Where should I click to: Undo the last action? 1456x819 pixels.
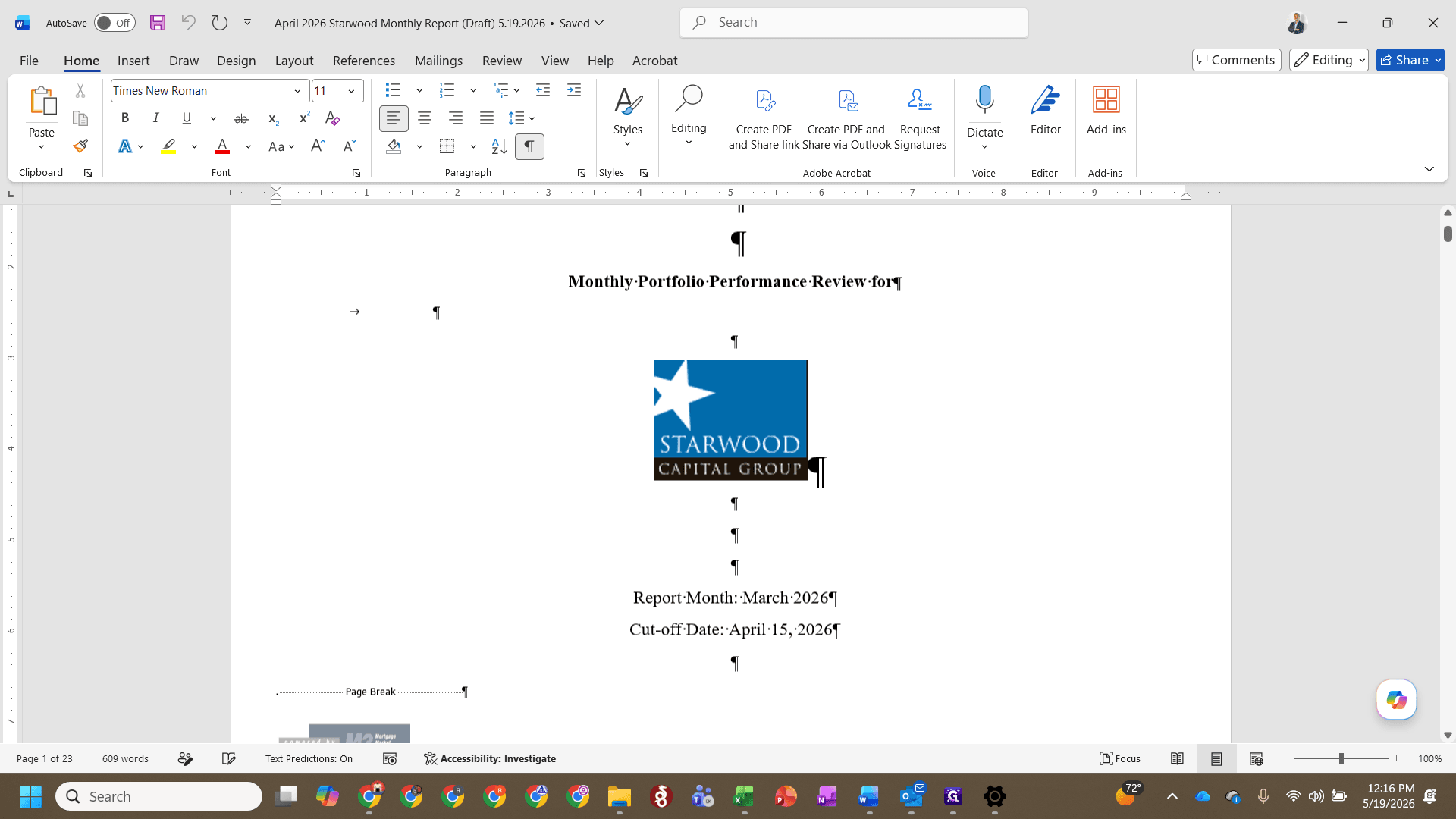(188, 23)
